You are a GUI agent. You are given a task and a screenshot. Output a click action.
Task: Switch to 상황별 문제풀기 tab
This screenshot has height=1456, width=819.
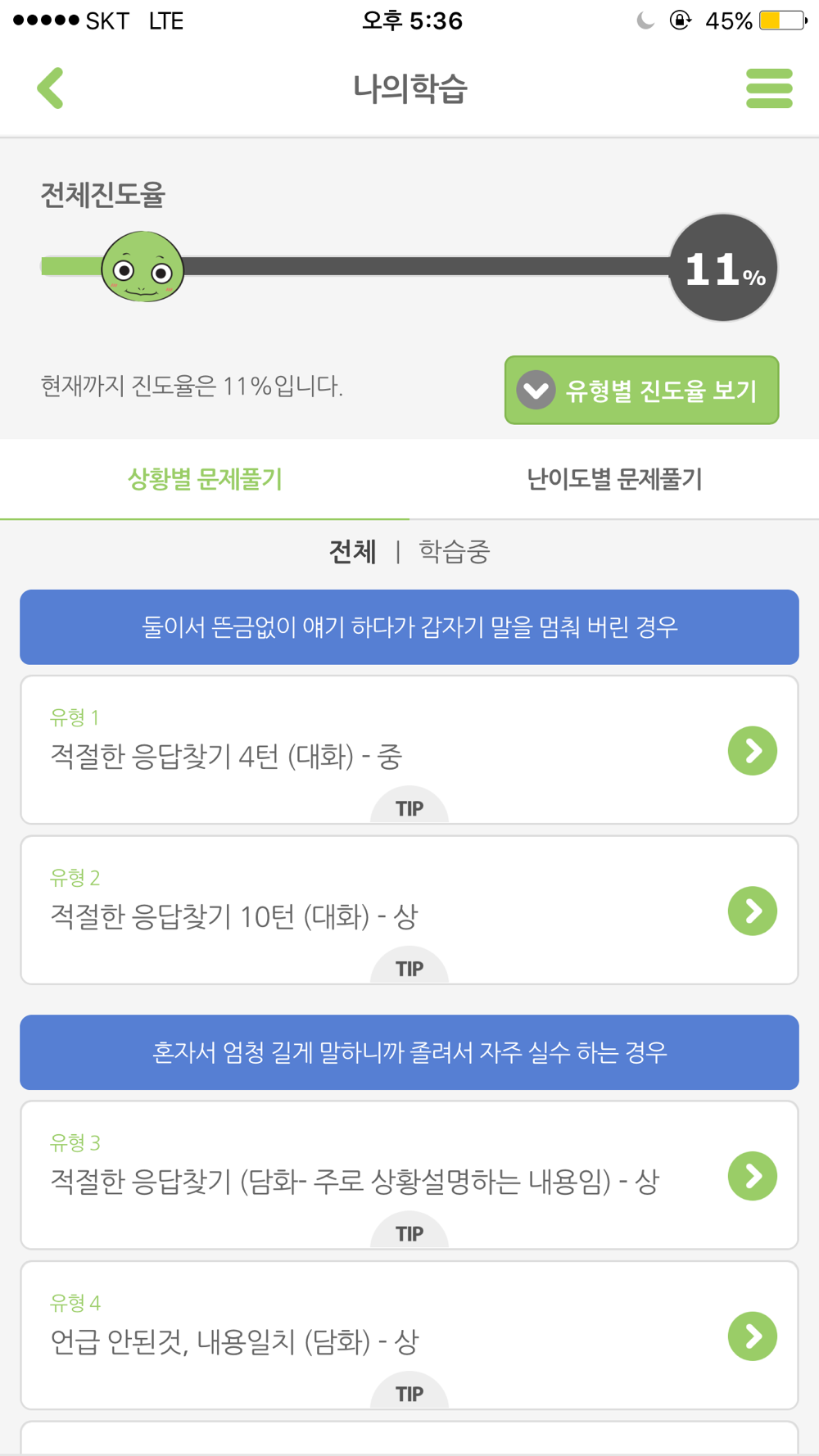coord(205,479)
